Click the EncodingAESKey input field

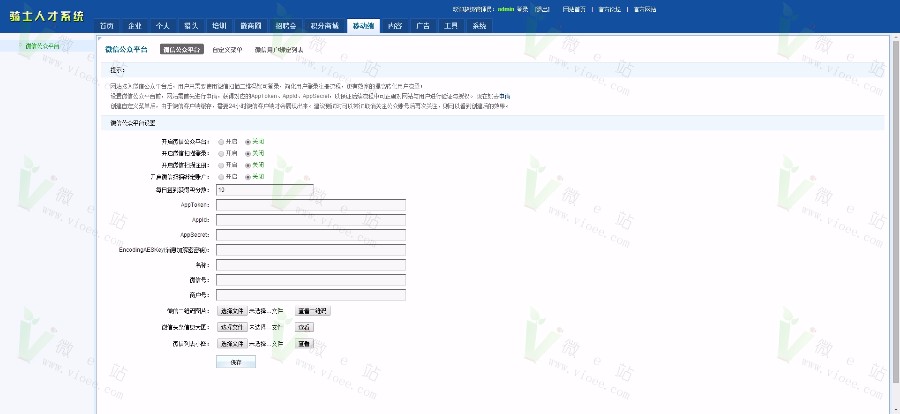(x=311, y=250)
